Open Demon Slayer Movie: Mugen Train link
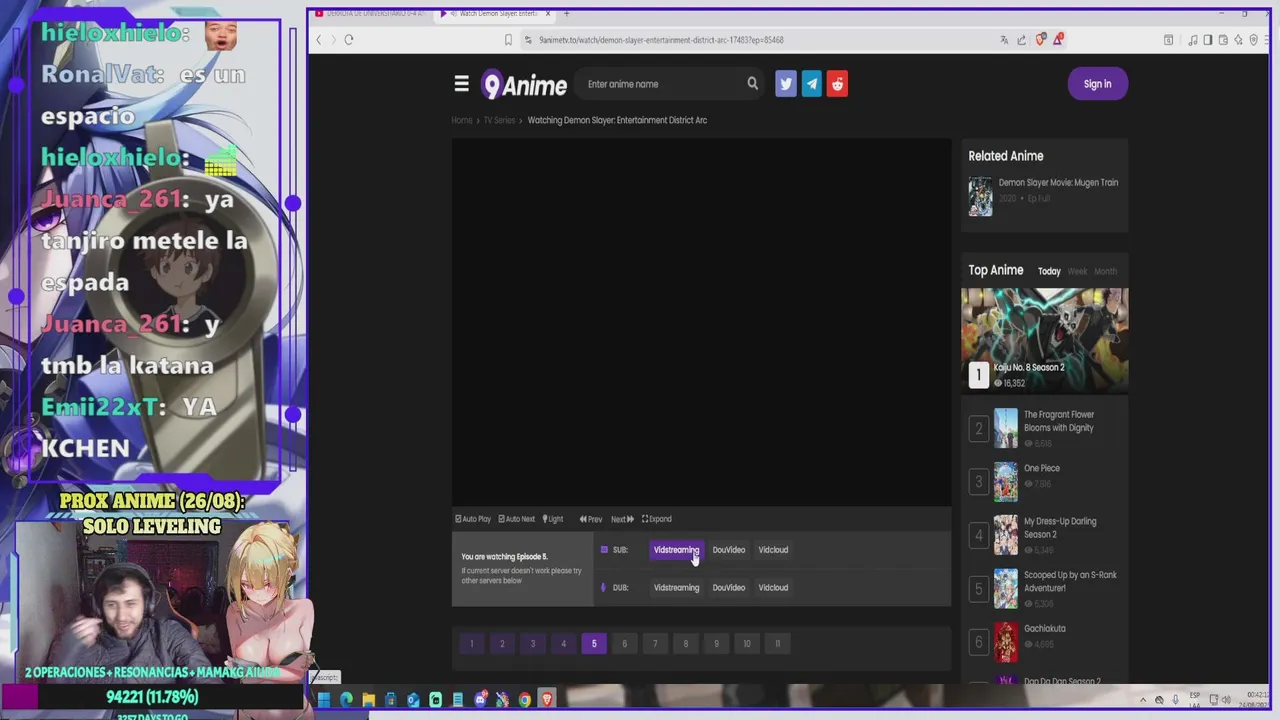The image size is (1280, 720). point(1058,183)
